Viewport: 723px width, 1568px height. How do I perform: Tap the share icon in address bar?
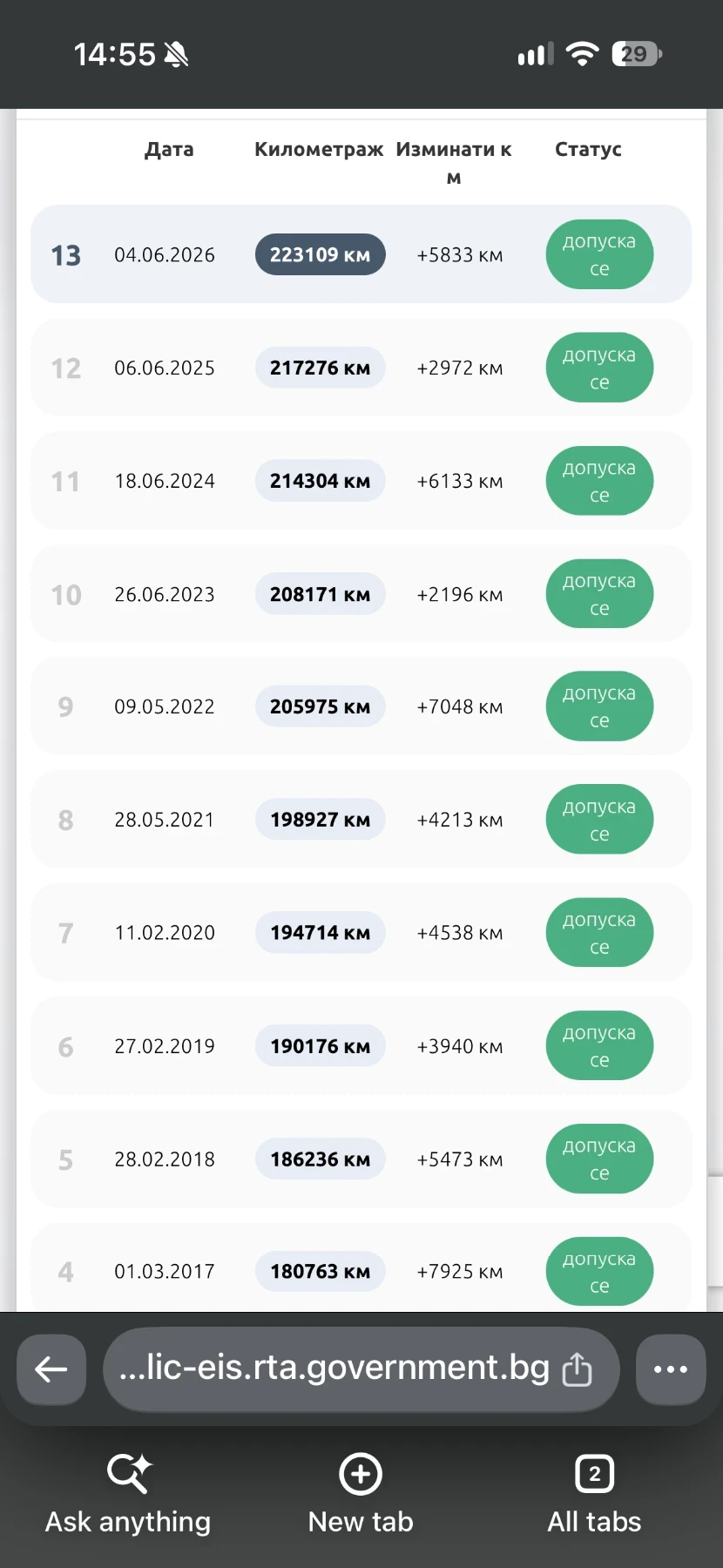[x=577, y=1369]
